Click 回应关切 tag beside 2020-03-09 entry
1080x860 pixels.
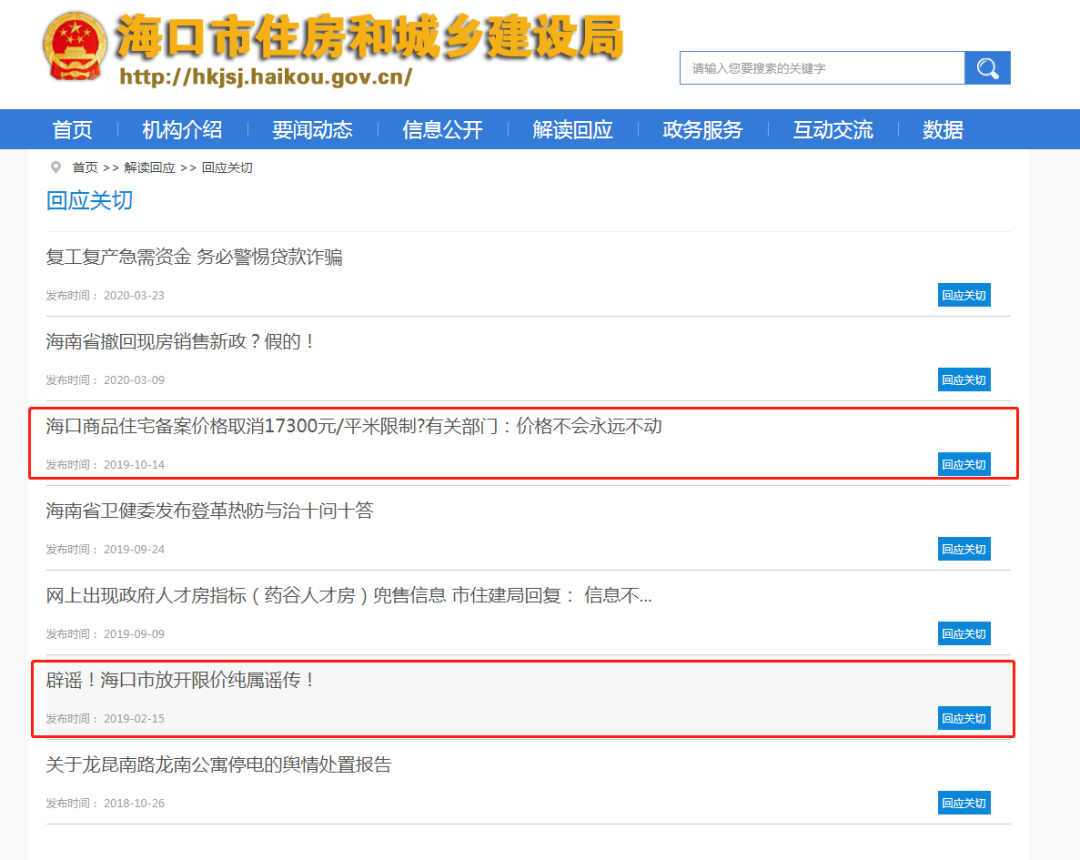pos(964,380)
